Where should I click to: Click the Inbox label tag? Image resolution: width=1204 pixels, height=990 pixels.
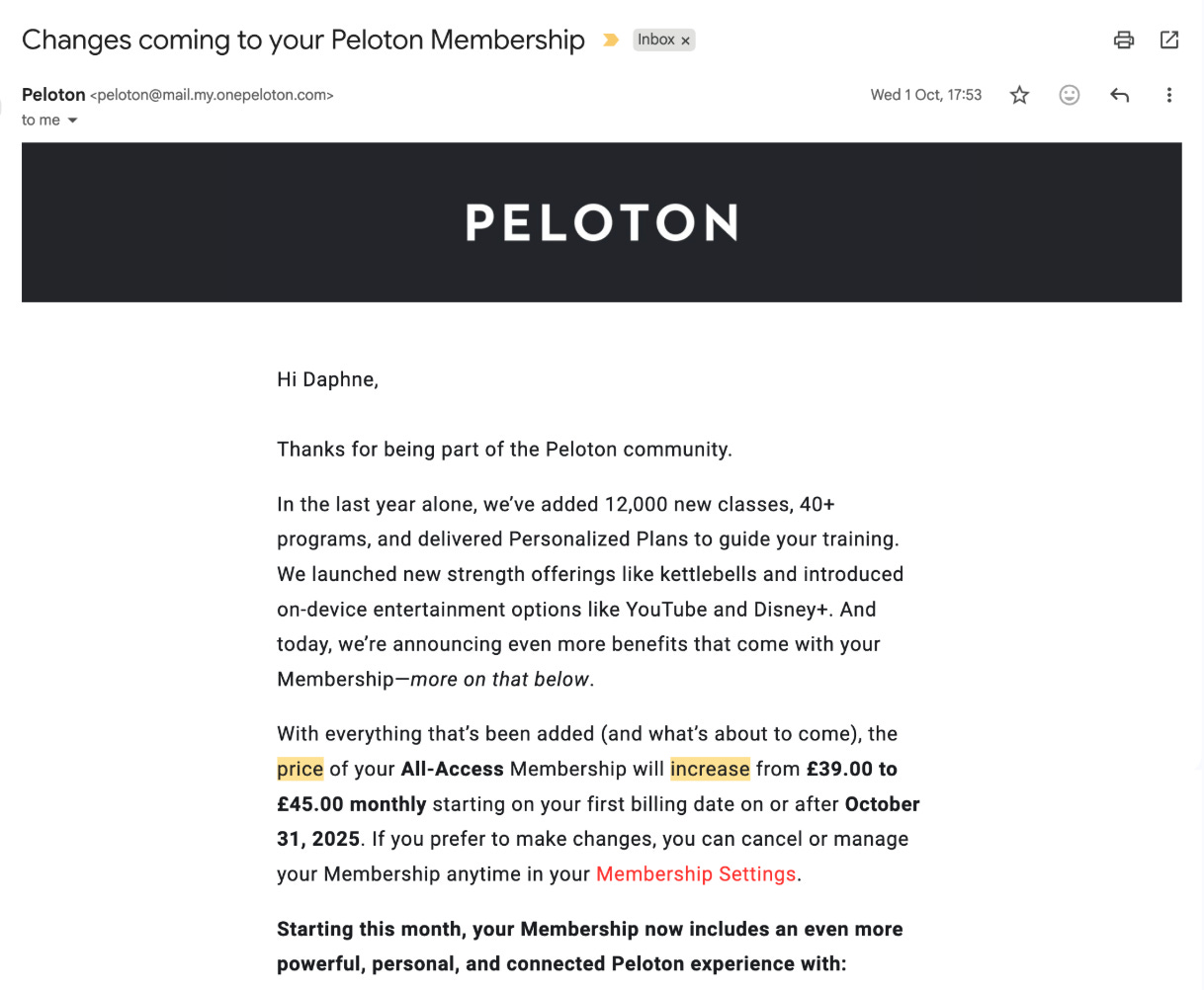point(656,40)
